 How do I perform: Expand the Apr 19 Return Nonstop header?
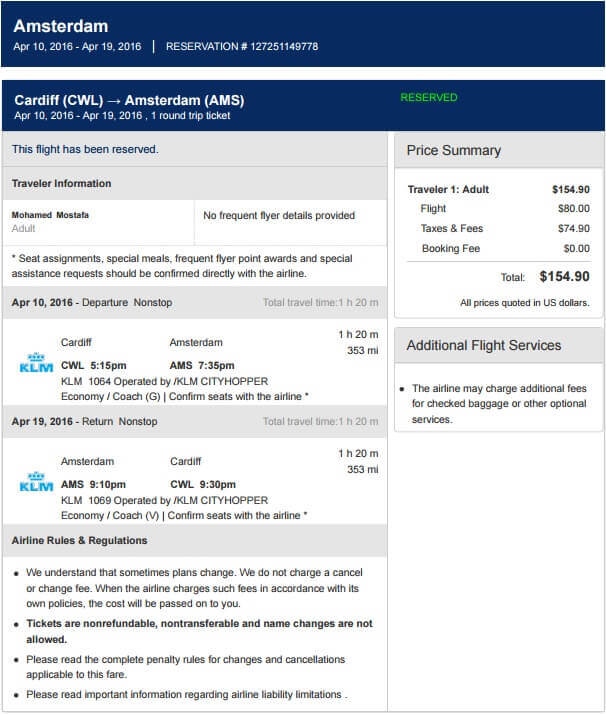click(84, 422)
